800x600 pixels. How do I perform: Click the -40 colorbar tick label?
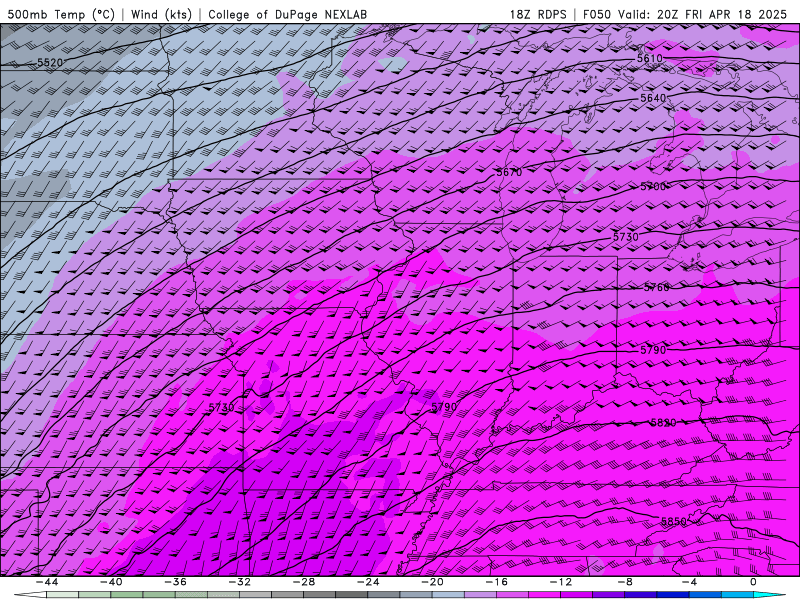(x=111, y=582)
